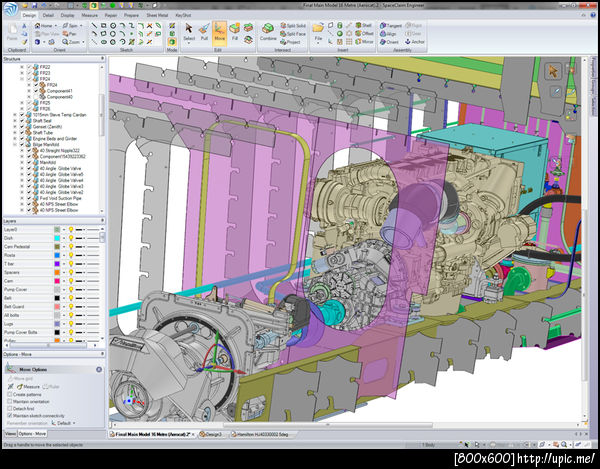
Task: Select the Anchor assembly tool
Action: [415, 42]
